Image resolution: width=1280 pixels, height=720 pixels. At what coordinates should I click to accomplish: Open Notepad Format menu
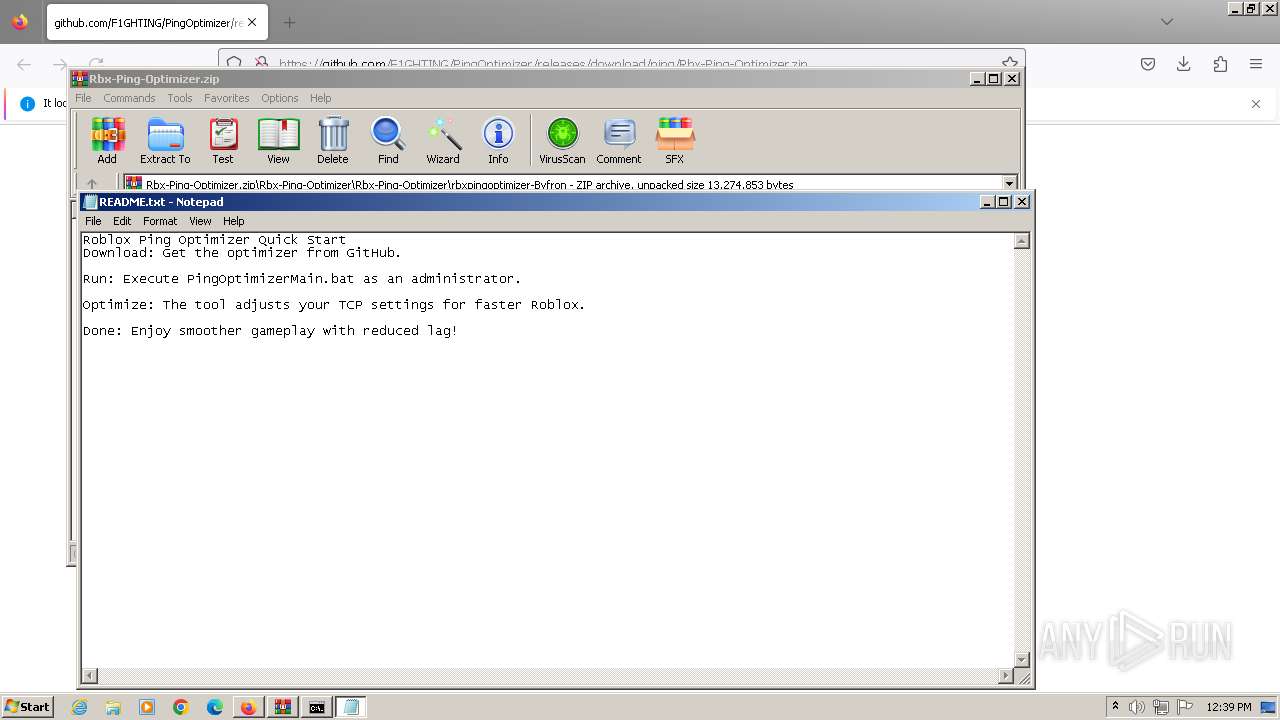coord(160,221)
